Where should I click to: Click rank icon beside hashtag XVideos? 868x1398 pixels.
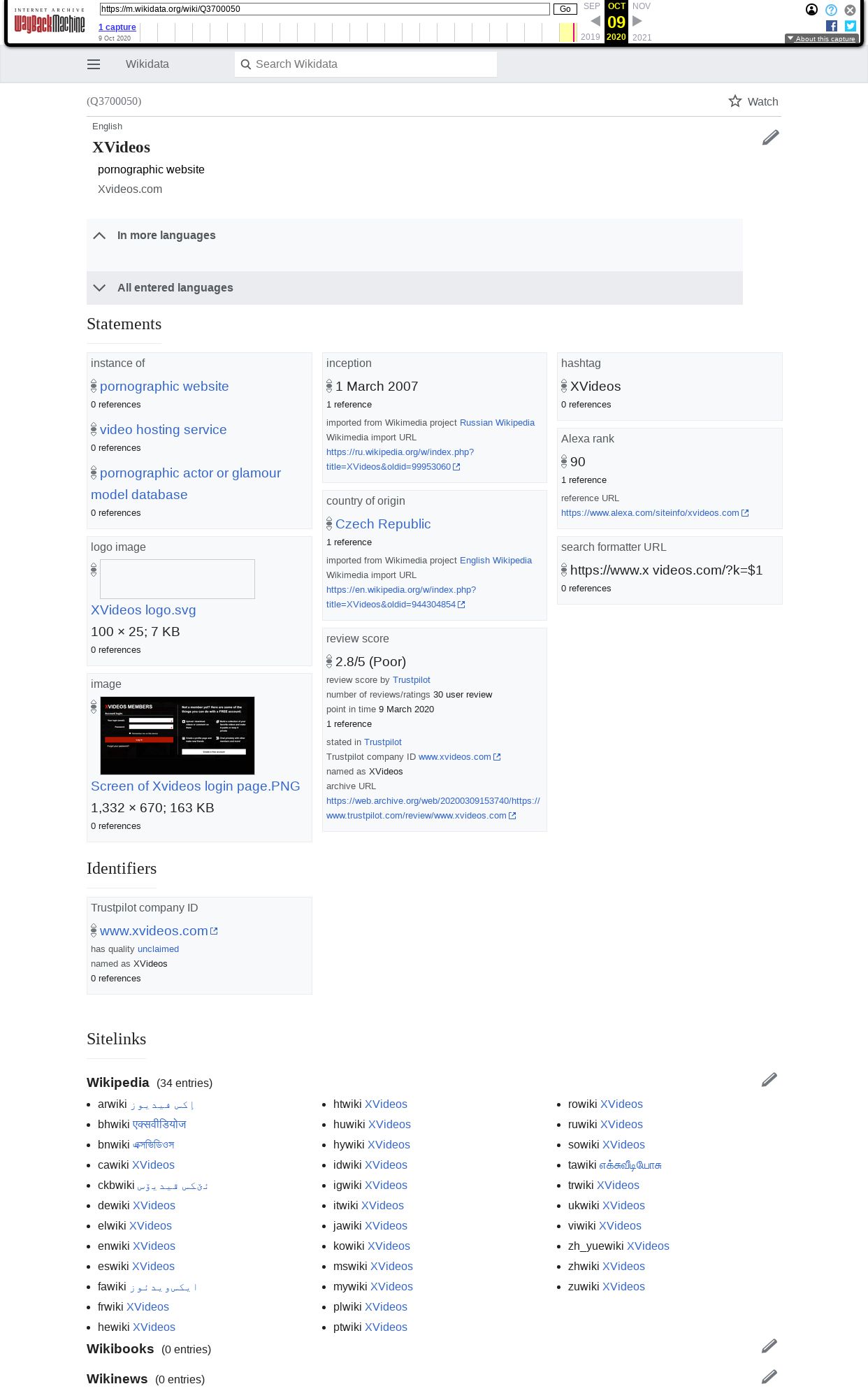pyautogui.click(x=564, y=386)
